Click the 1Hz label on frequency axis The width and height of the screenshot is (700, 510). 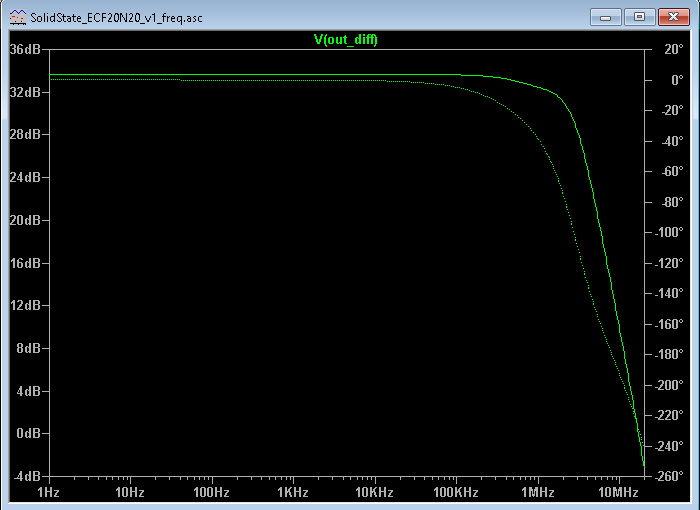pos(48,492)
